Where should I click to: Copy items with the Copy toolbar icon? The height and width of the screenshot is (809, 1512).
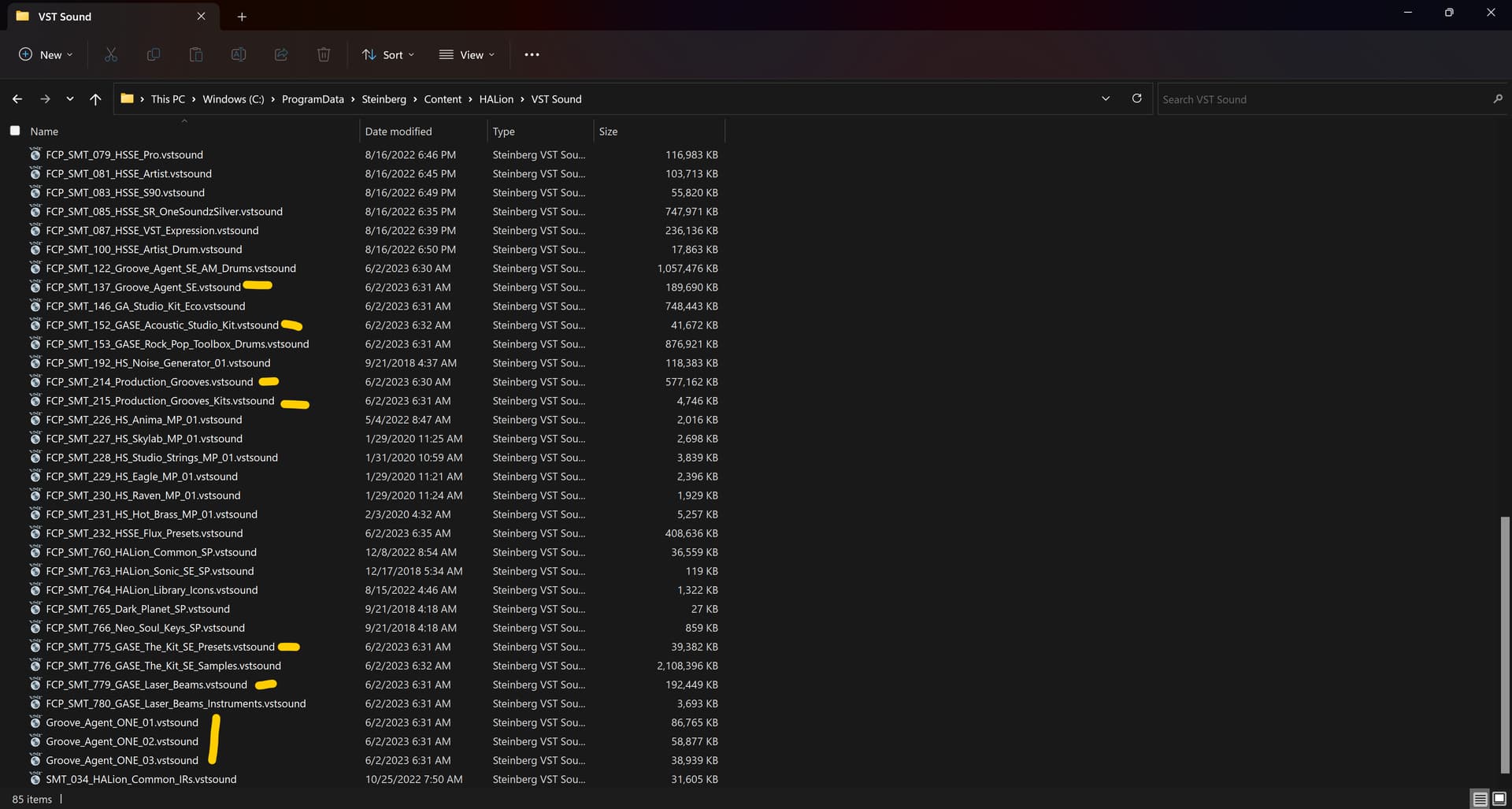153,54
